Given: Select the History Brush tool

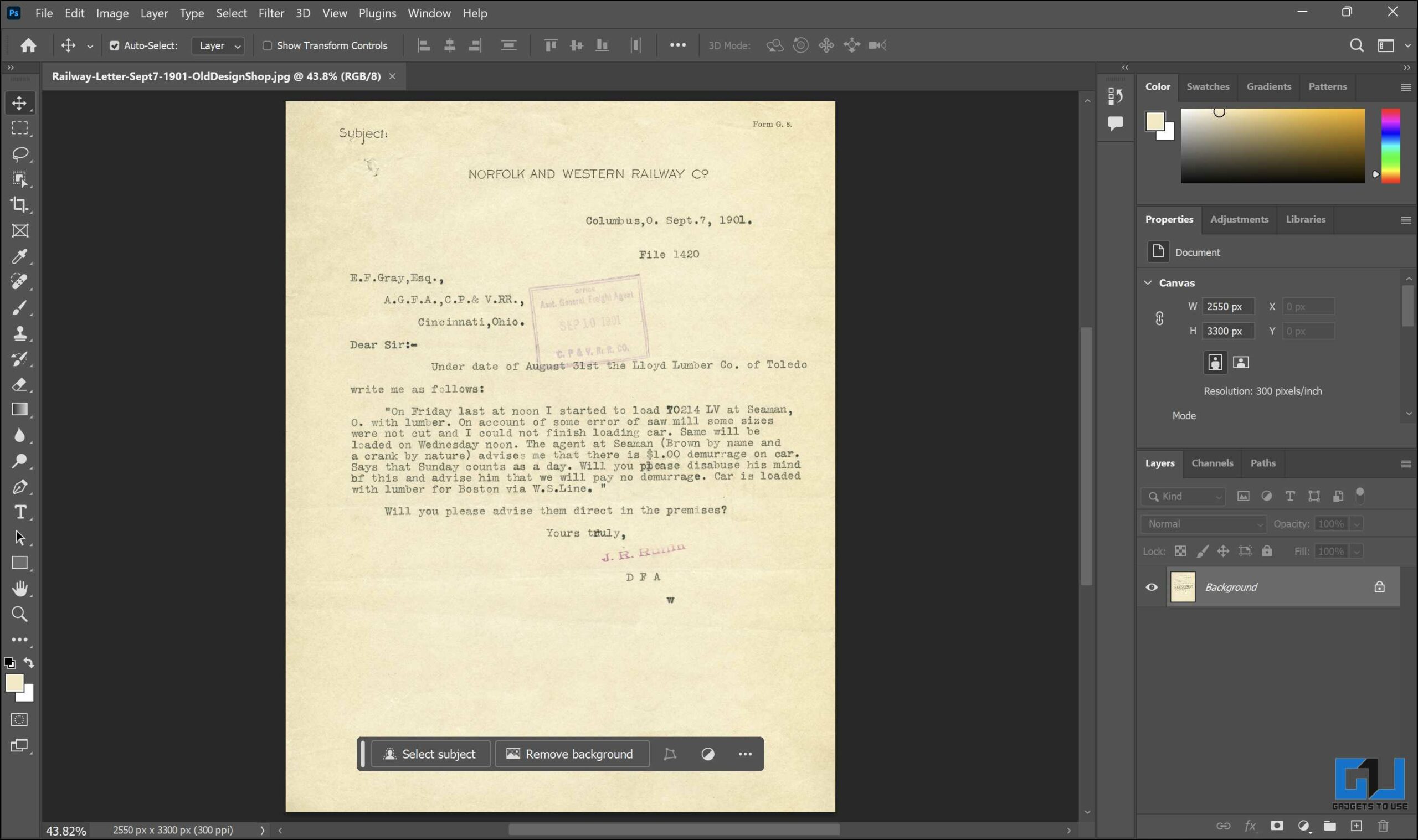Looking at the screenshot, I should pos(20,359).
